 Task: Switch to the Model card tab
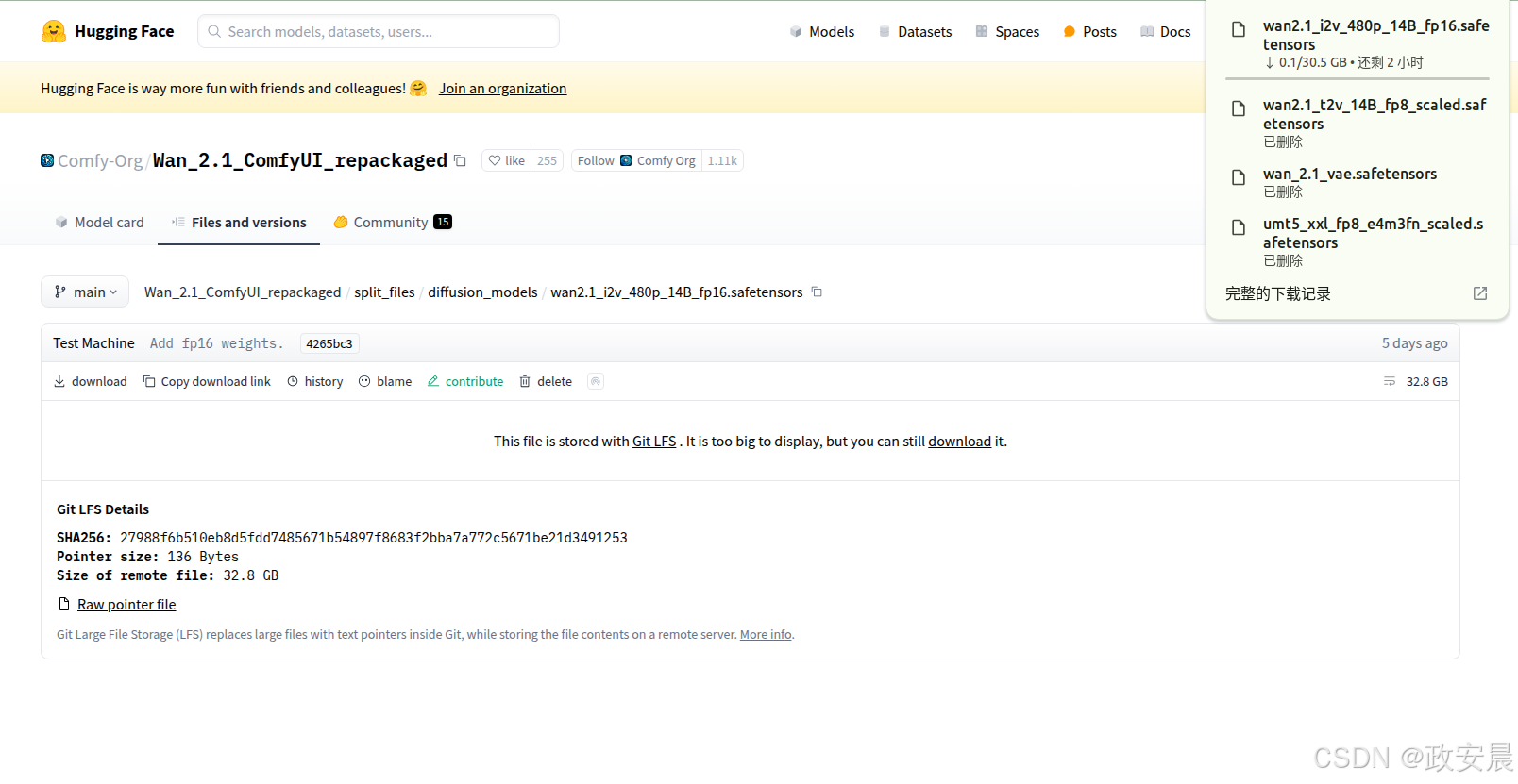[99, 222]
